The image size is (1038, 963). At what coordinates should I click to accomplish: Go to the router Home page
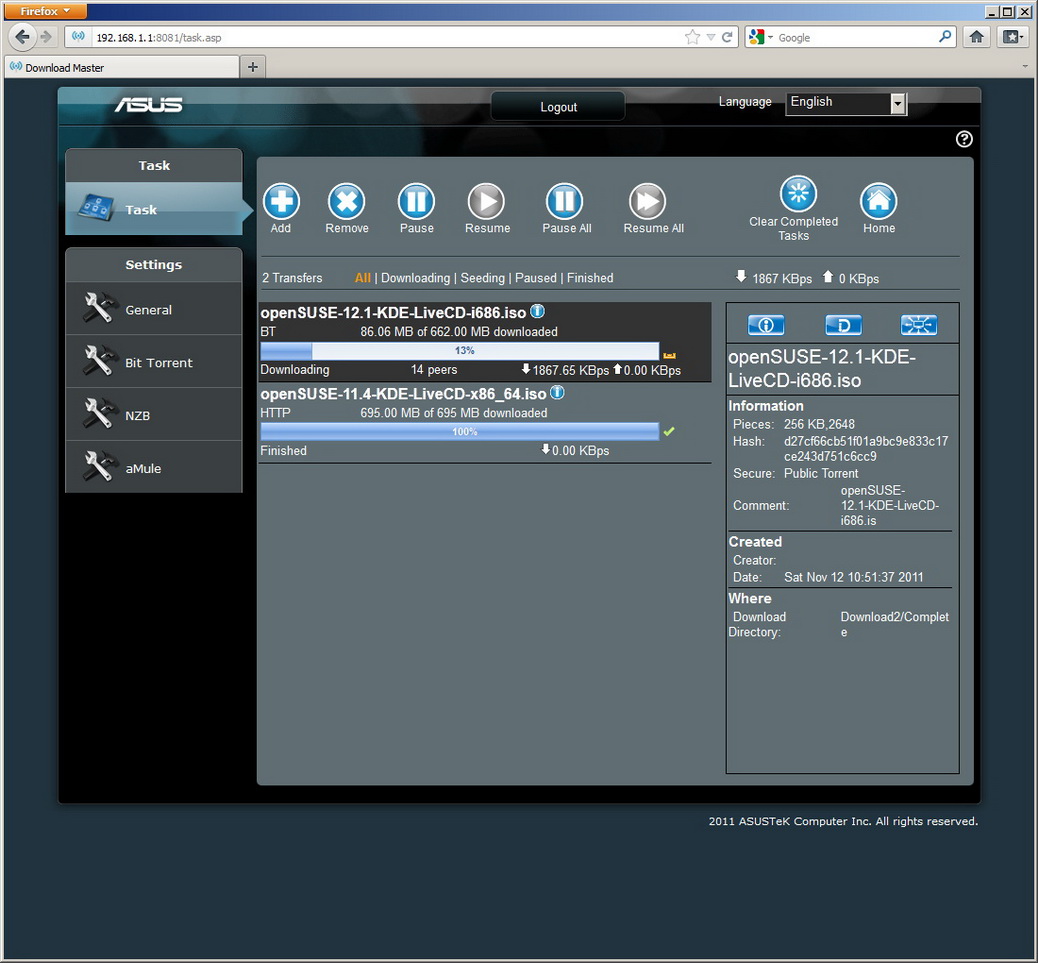[x=878, y=202]
